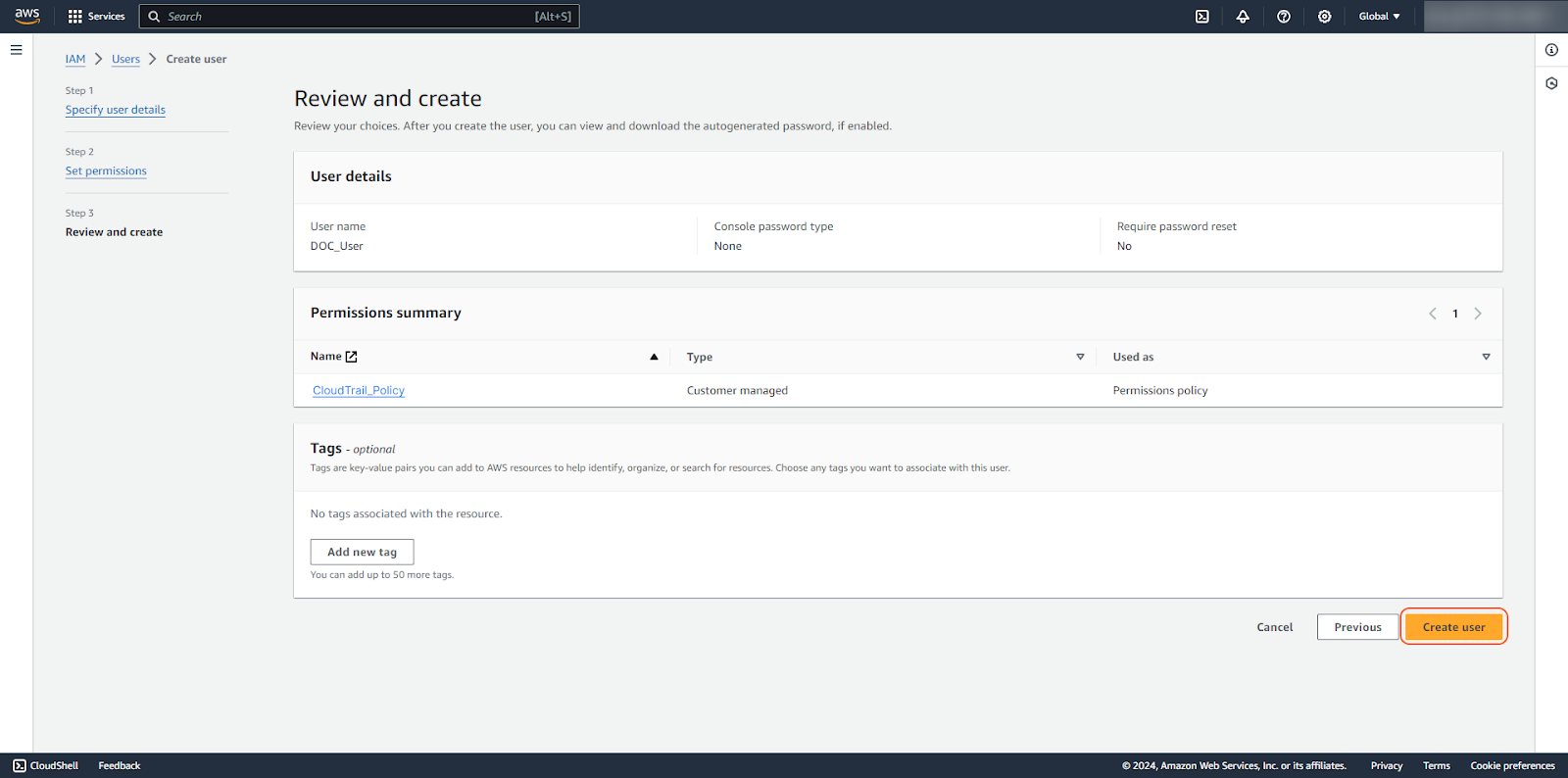The width and height of the screenshot is (1568, 778).
Task: Go to next permissions page arrow
Action: (1478, 314)
